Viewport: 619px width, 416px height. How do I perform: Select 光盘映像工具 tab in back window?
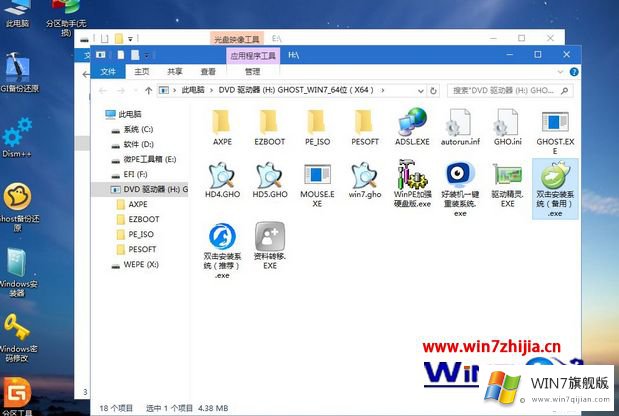pyautogui.click(x=236, y=39)
